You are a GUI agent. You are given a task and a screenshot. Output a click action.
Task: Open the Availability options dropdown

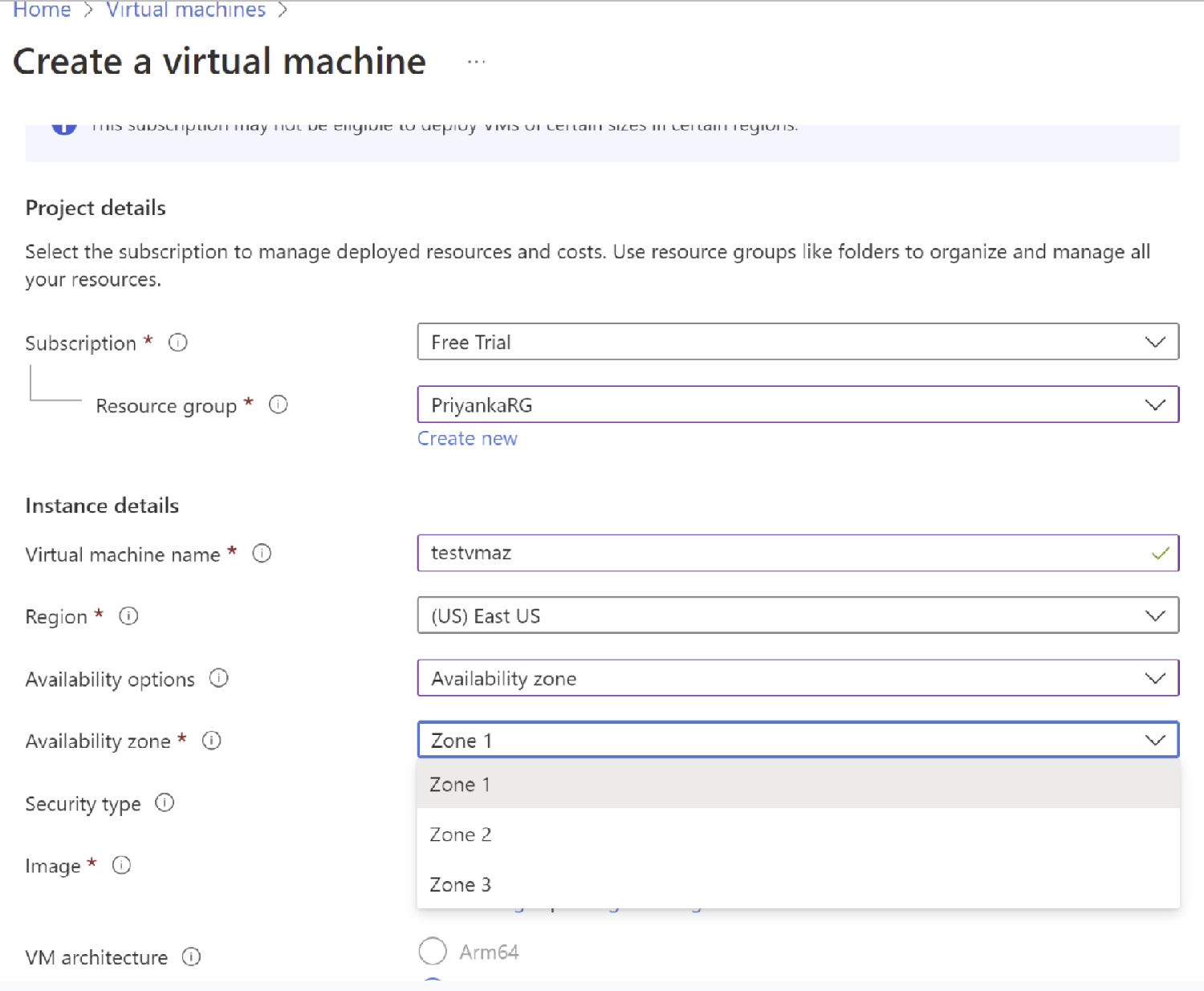tap(798, 678)
